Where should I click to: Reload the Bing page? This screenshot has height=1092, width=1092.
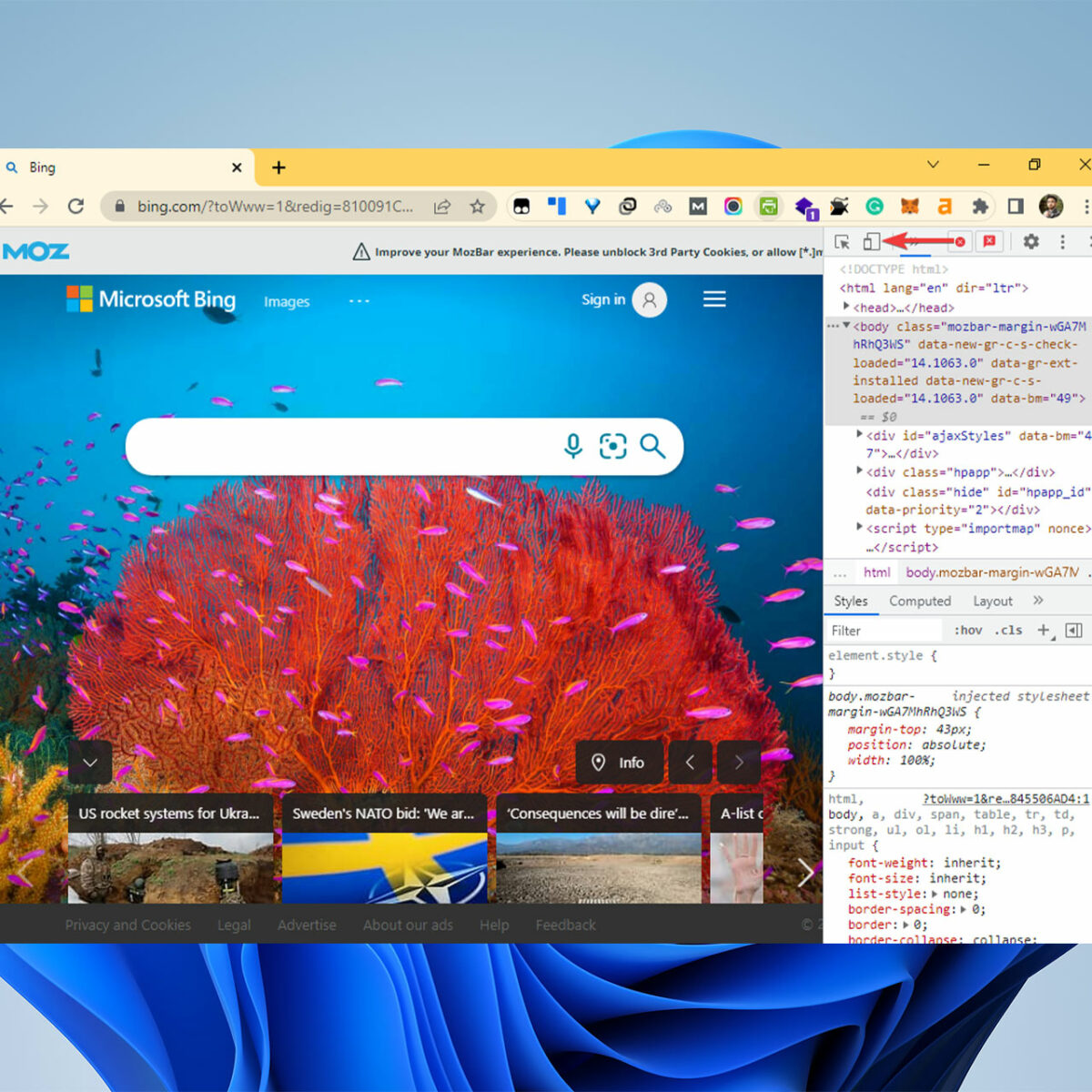pyautogui.click(x=76, y=207)
